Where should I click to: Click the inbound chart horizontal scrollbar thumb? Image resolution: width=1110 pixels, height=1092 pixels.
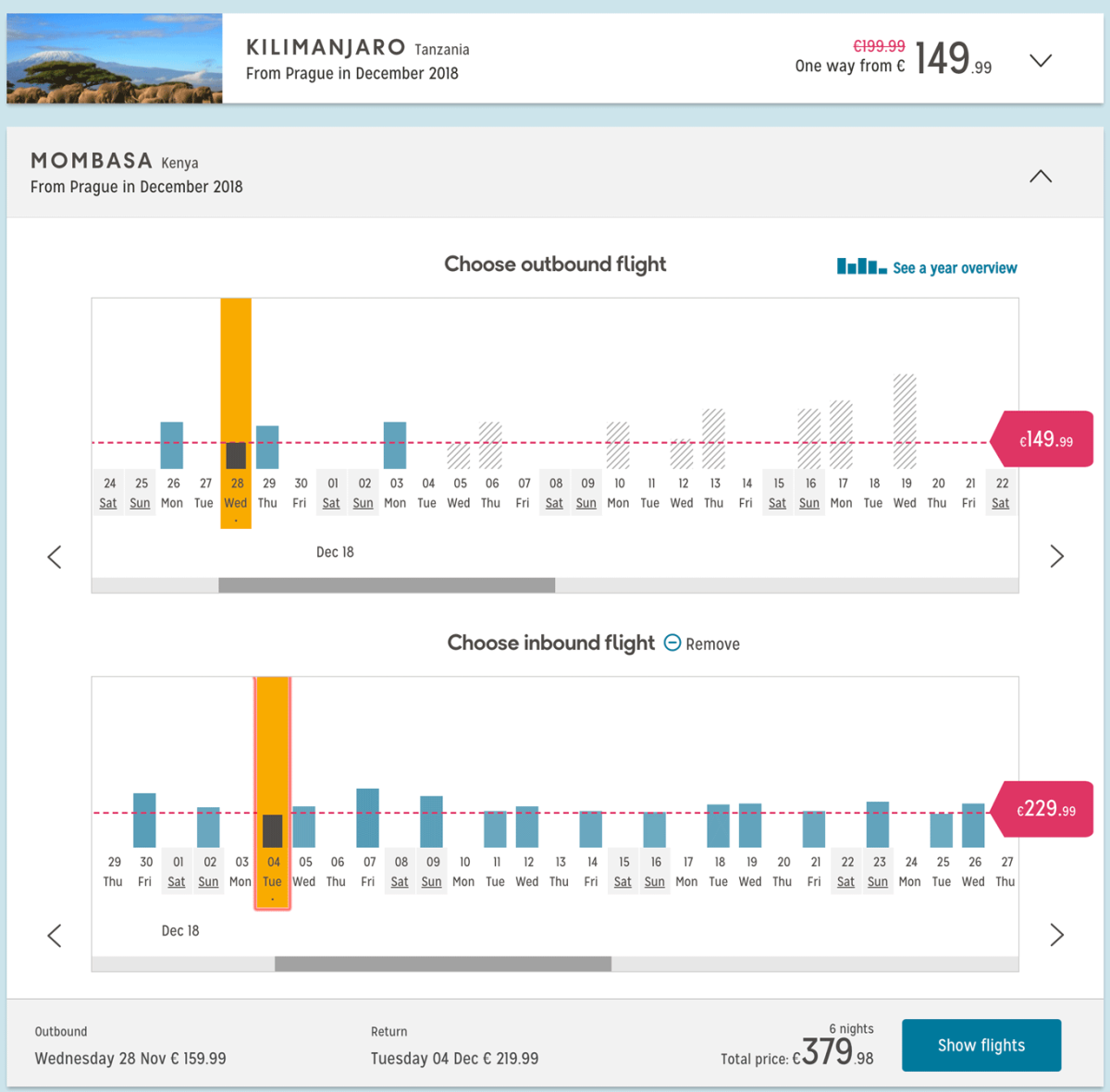coord(443,964)
